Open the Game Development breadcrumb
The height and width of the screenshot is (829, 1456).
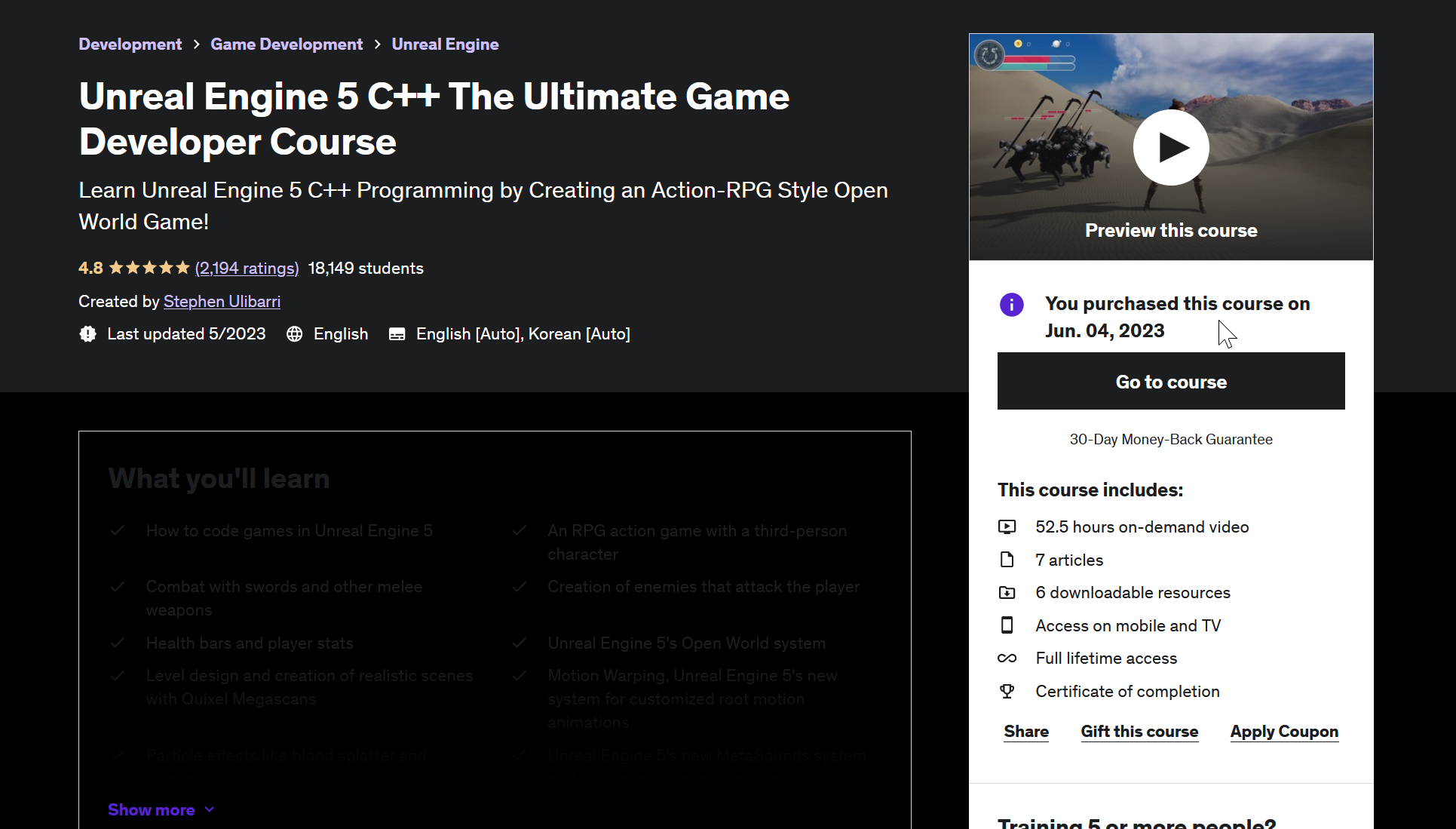(287, 45)
